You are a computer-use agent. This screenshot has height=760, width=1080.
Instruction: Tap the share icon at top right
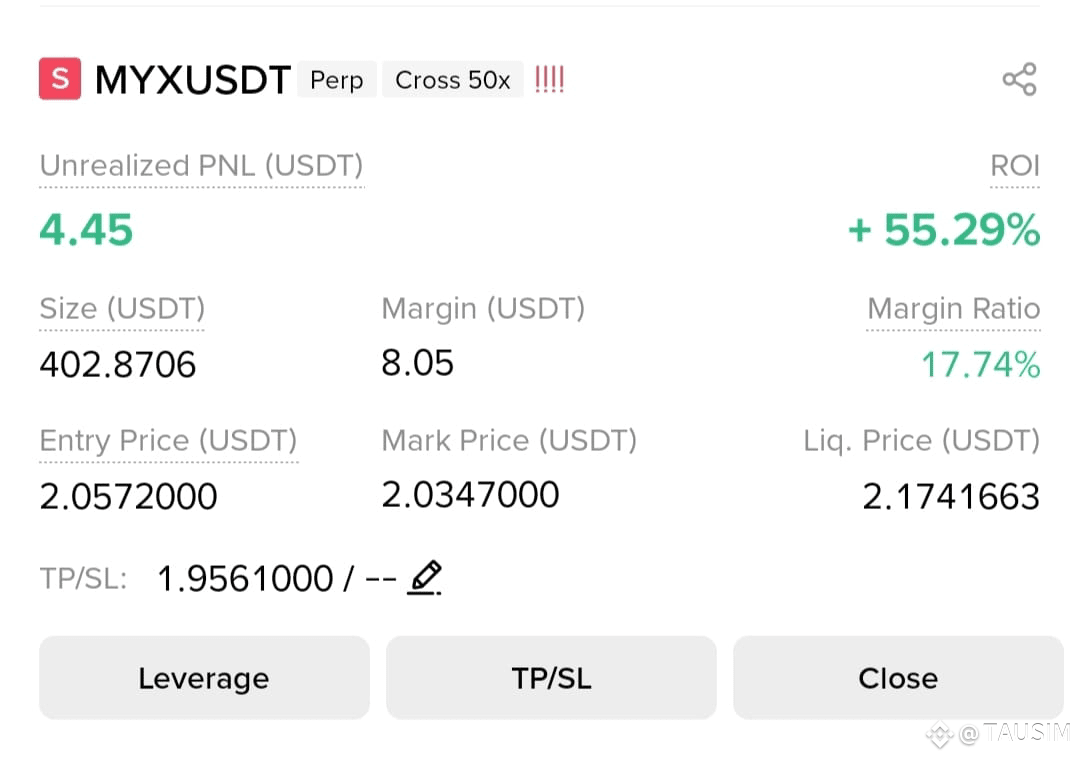[x=1019, y=79]
